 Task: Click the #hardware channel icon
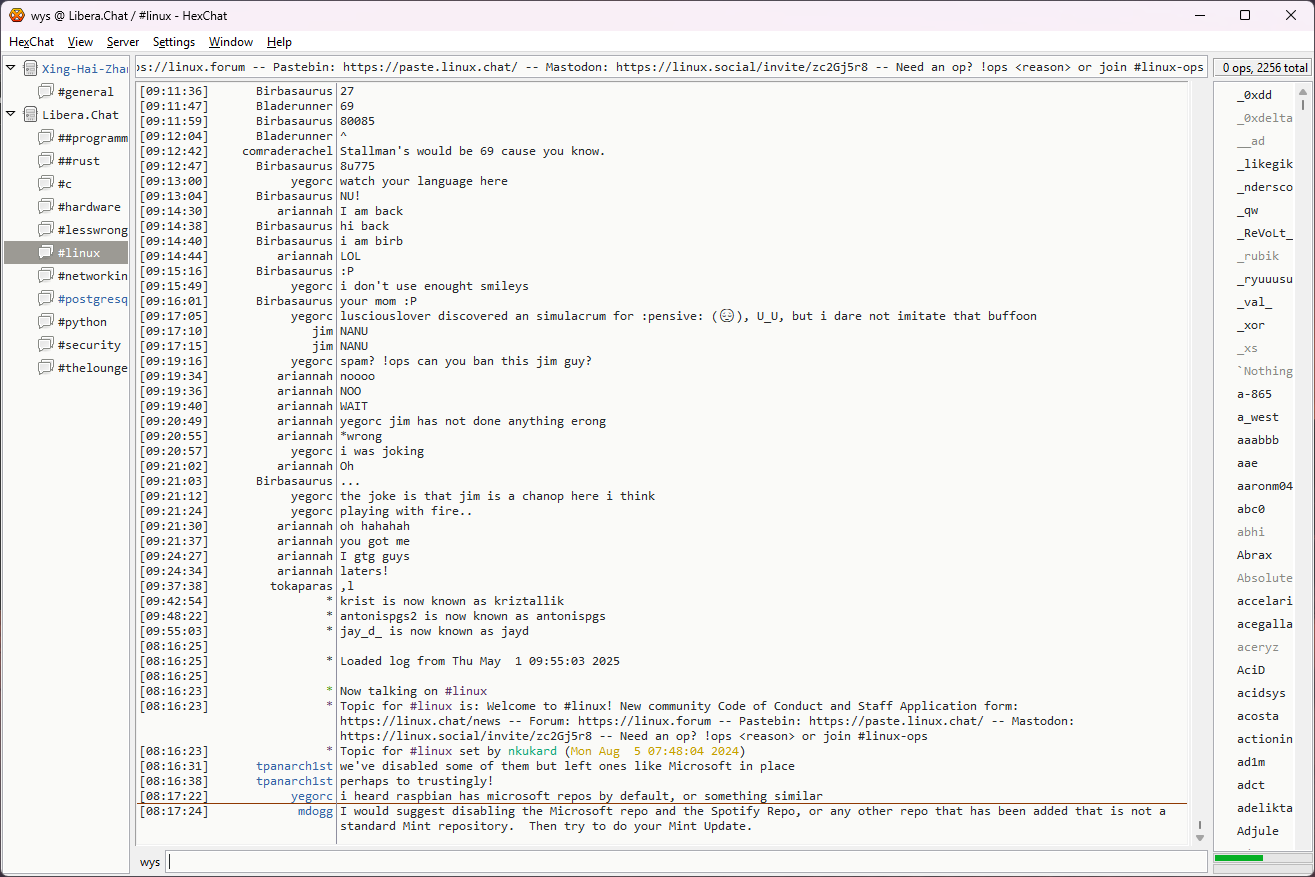coord(46,207)
